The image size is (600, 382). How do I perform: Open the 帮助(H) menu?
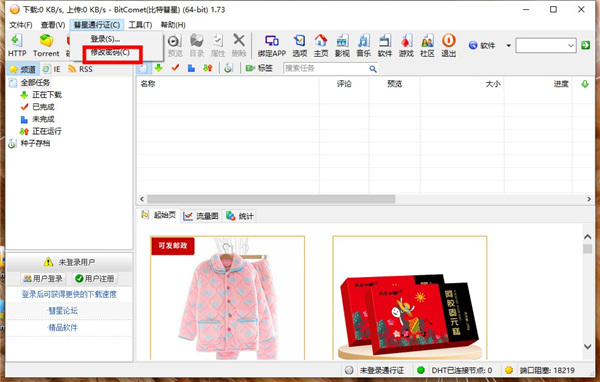click(x=173, y=25)
